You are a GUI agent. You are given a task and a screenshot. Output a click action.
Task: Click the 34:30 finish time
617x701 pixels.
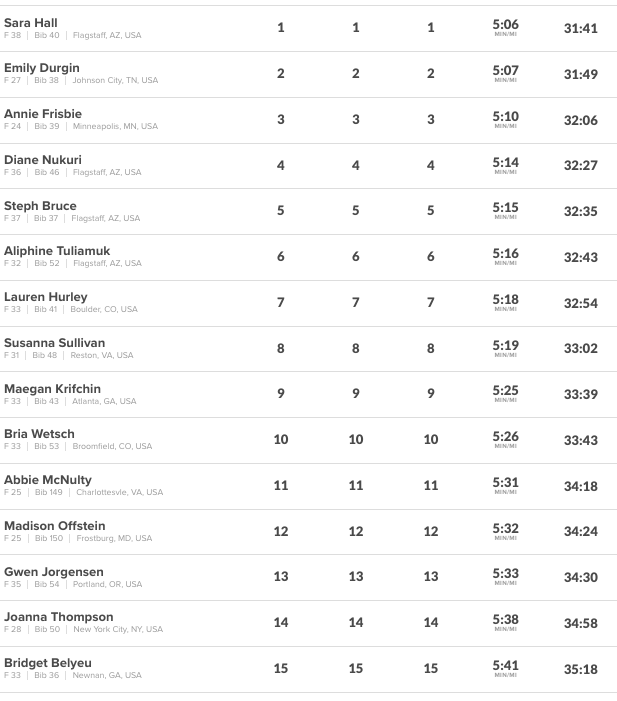tap(580, 577)
